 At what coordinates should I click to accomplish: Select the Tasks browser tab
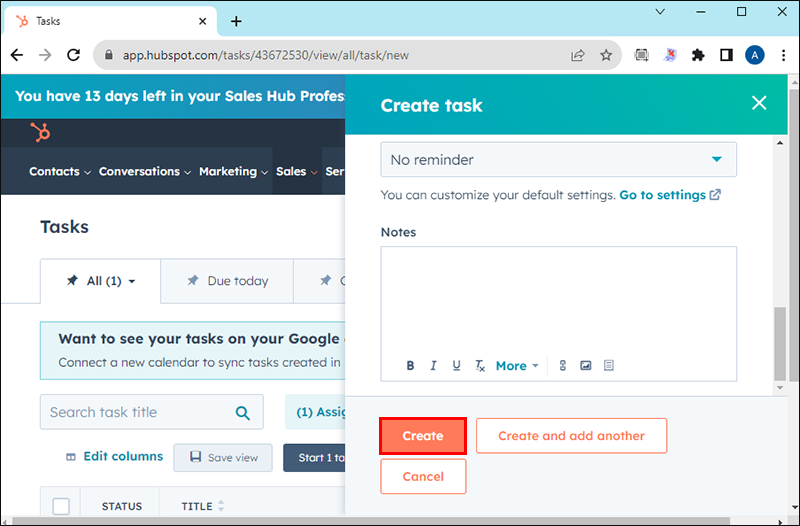coord(111,21)
